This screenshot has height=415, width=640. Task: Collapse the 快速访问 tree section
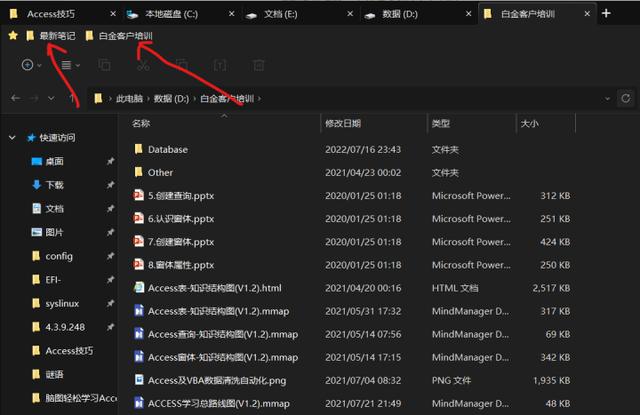12,138
